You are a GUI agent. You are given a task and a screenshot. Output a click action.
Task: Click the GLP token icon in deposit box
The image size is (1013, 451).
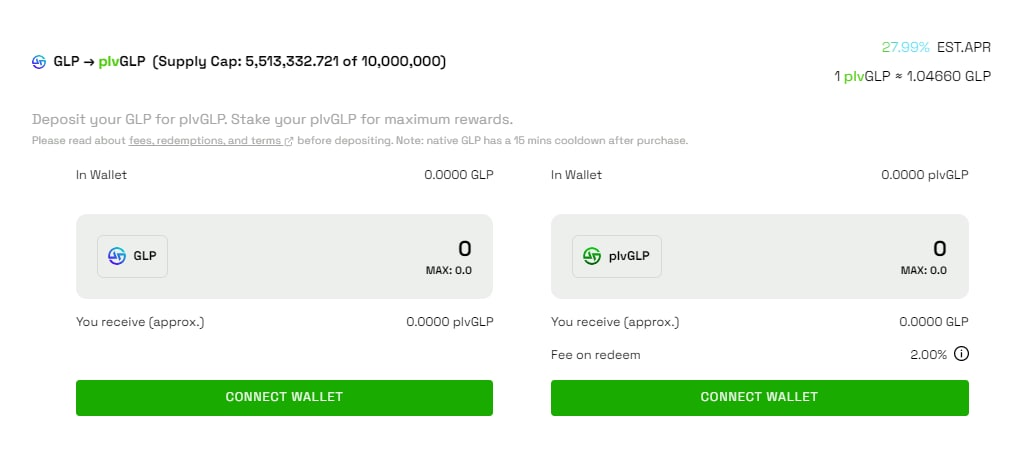coord(117,256)
